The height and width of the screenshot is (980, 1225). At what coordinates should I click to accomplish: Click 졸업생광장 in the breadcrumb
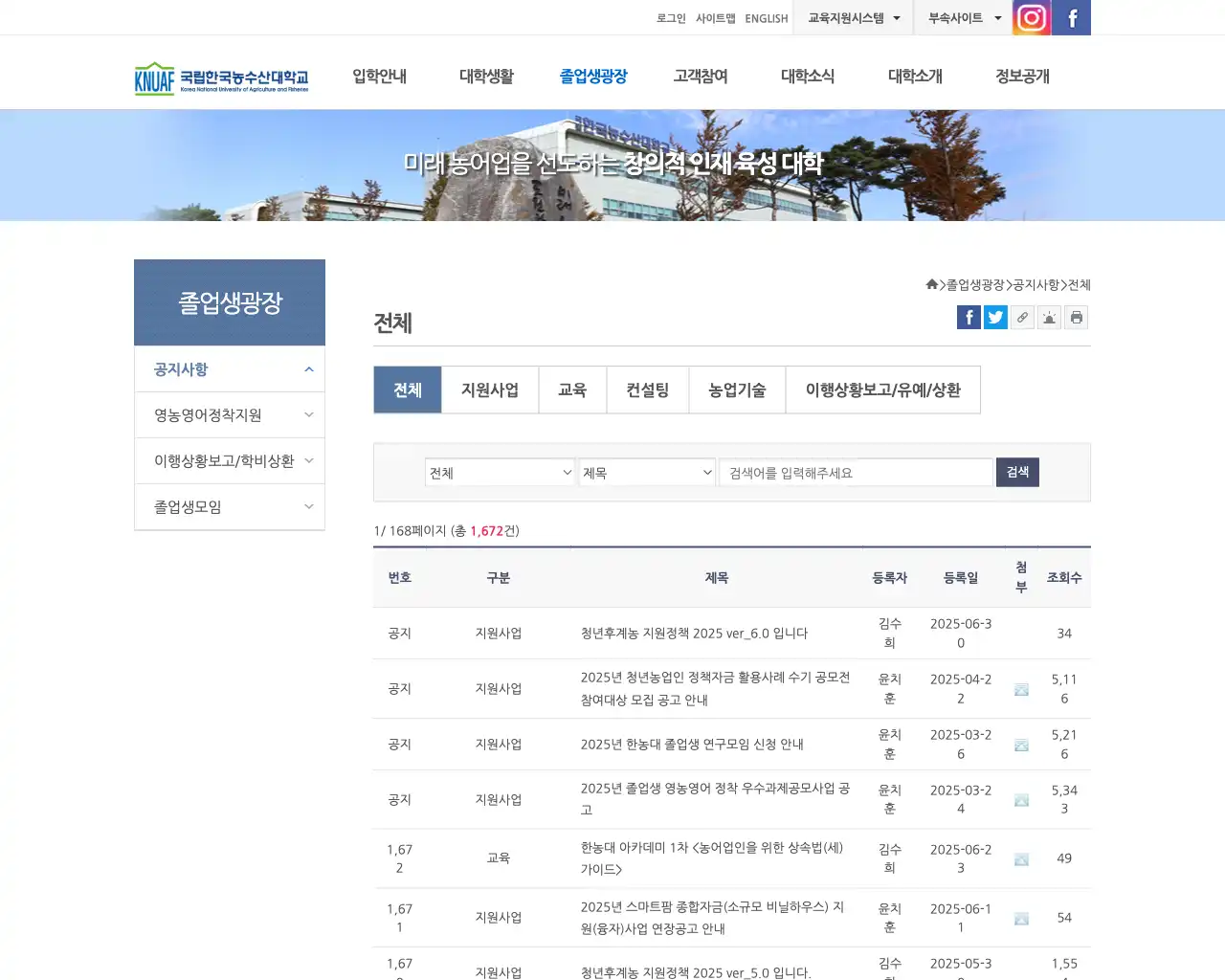(975, 285)
